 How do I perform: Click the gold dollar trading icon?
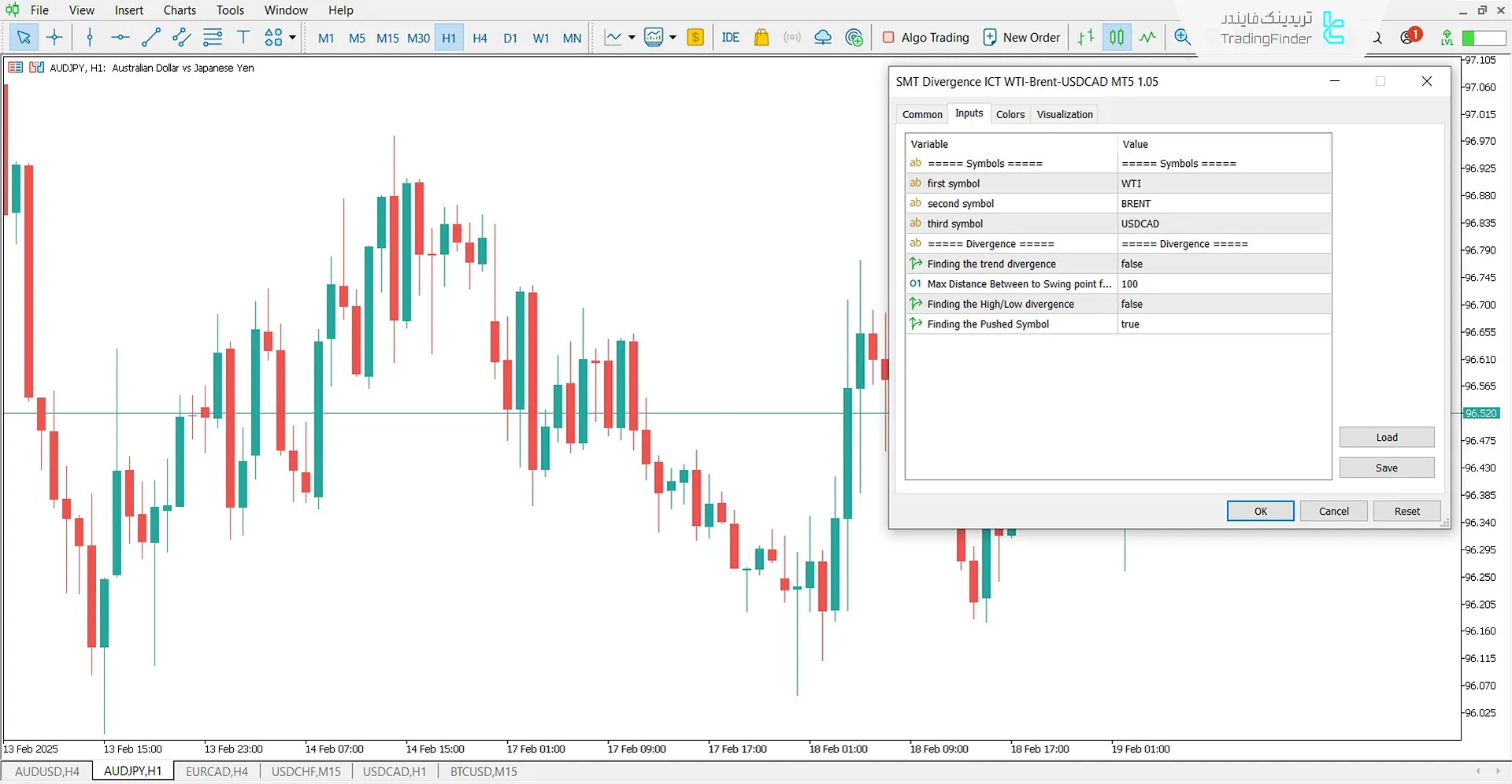click(695, 37)
